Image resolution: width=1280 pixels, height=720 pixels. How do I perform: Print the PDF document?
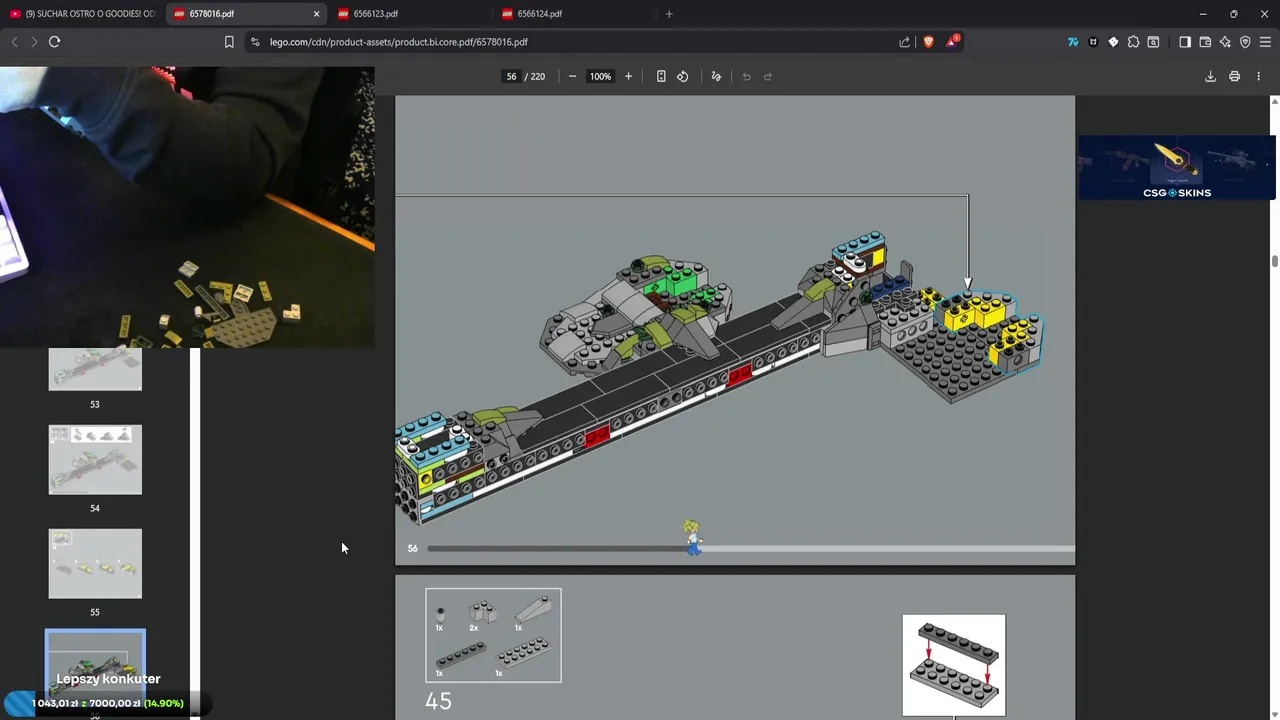click(x=1234, y=76)
